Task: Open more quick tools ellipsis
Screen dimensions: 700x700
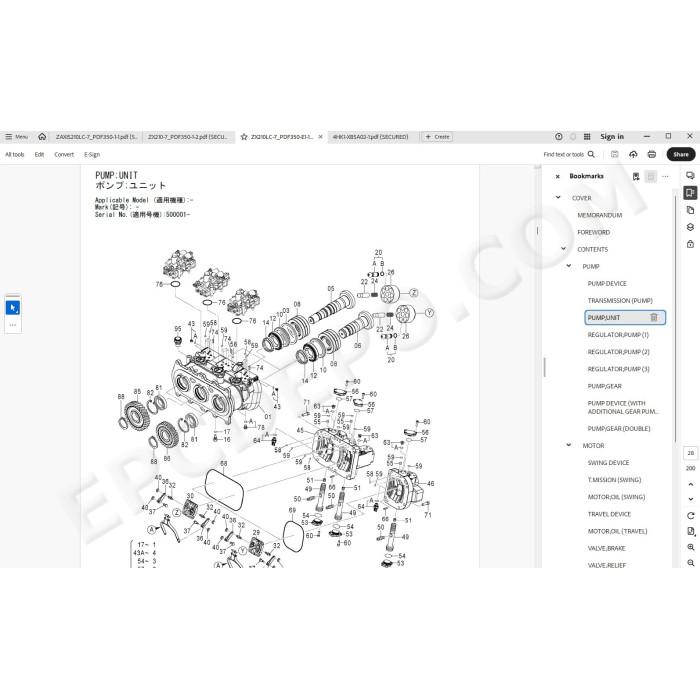Action: [13, 325]
